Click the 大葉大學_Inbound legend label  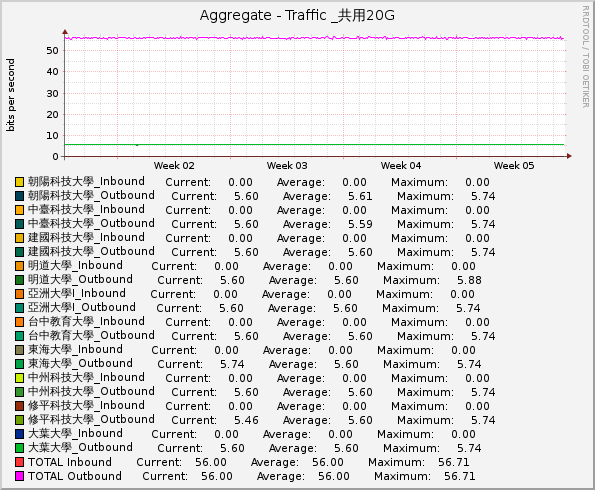[x=75, y=433]
